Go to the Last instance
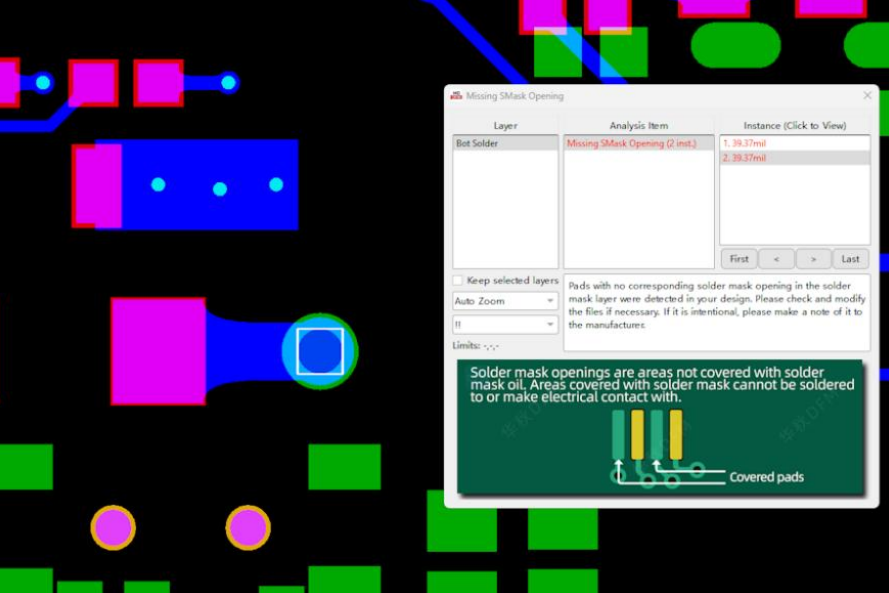 [850, 259]
